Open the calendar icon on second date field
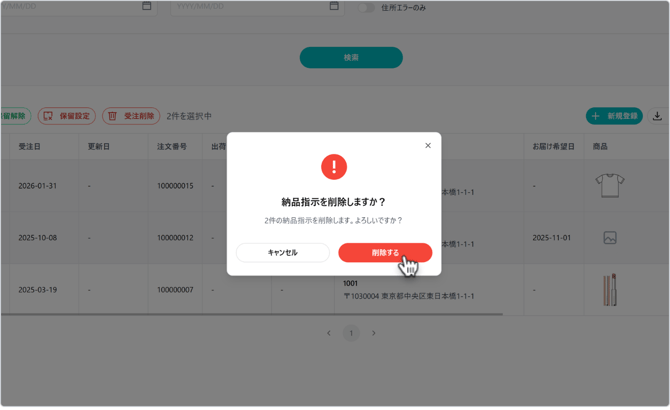This screenshot has width=670, height=410. pos(334,6)
